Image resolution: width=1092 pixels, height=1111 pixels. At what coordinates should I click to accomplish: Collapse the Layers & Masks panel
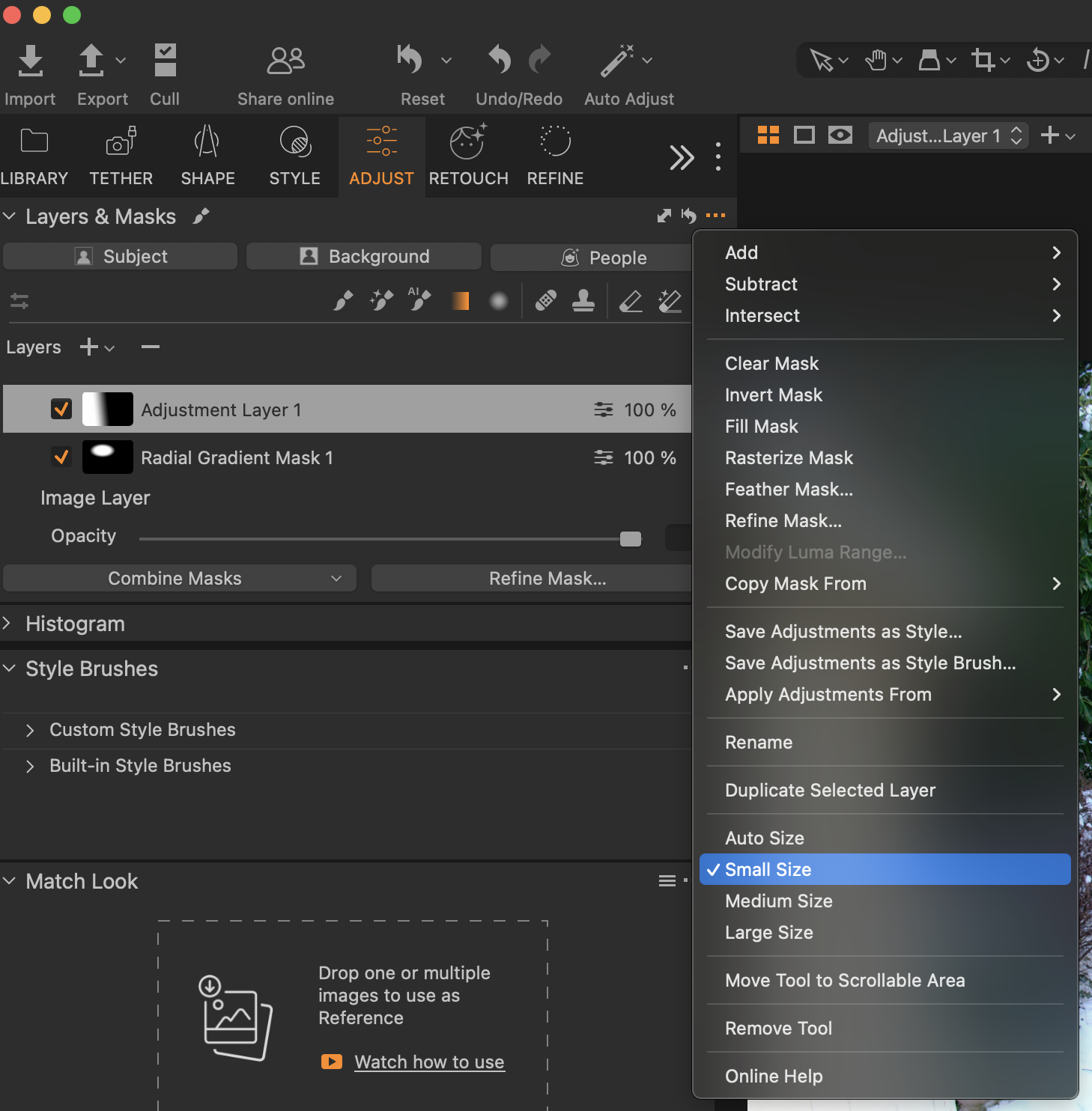tap(9, 216)
